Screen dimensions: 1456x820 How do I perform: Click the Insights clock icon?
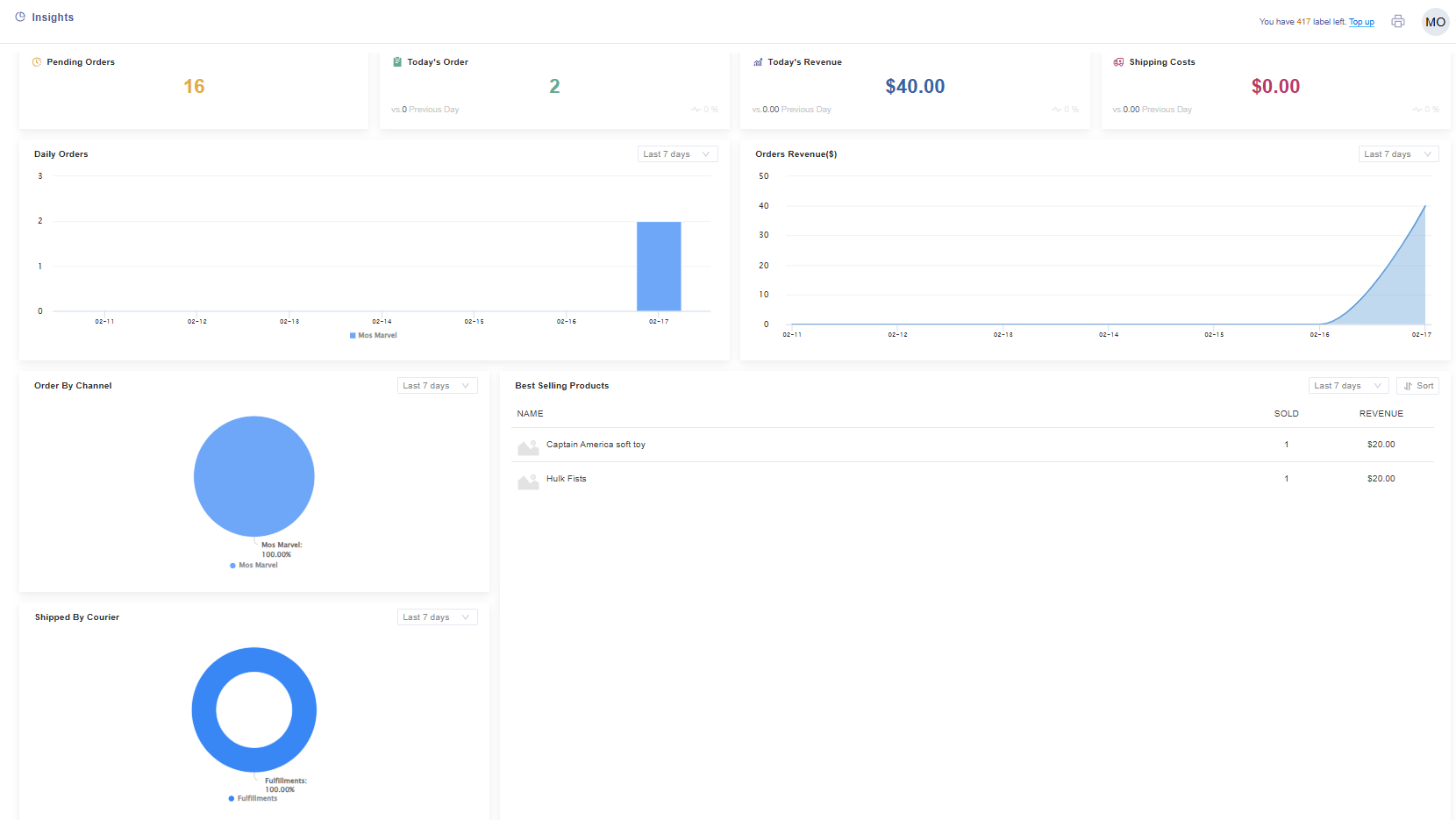20,17
